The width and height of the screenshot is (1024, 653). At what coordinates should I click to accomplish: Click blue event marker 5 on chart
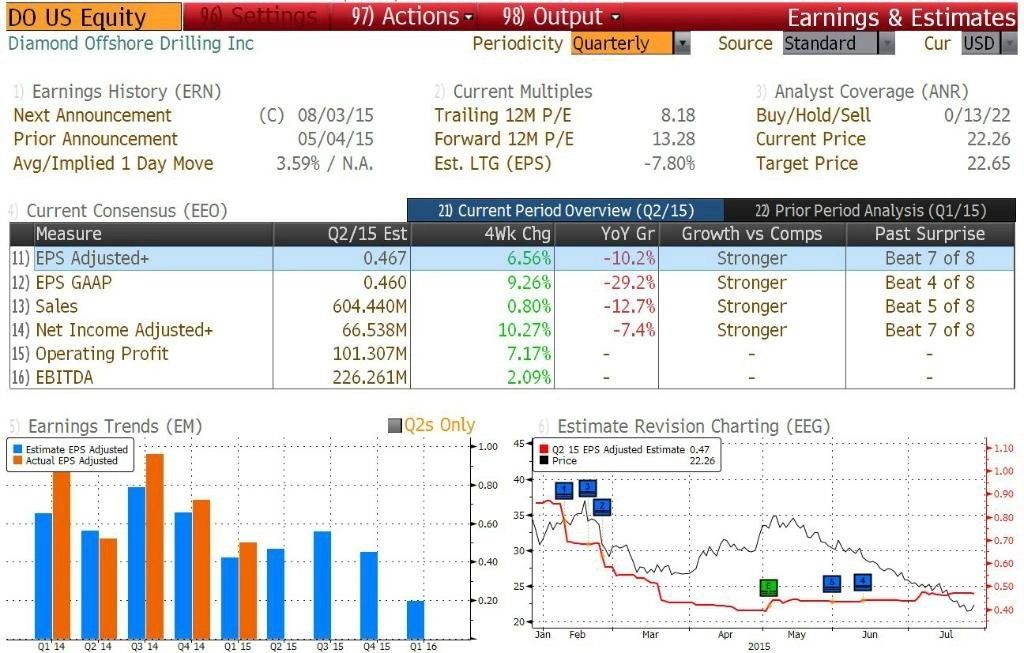click(831, 582)
